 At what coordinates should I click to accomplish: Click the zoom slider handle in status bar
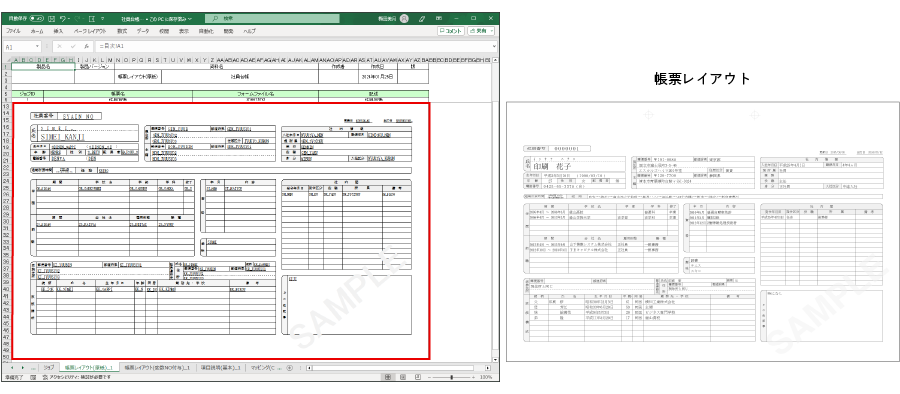tap(452, 377)
